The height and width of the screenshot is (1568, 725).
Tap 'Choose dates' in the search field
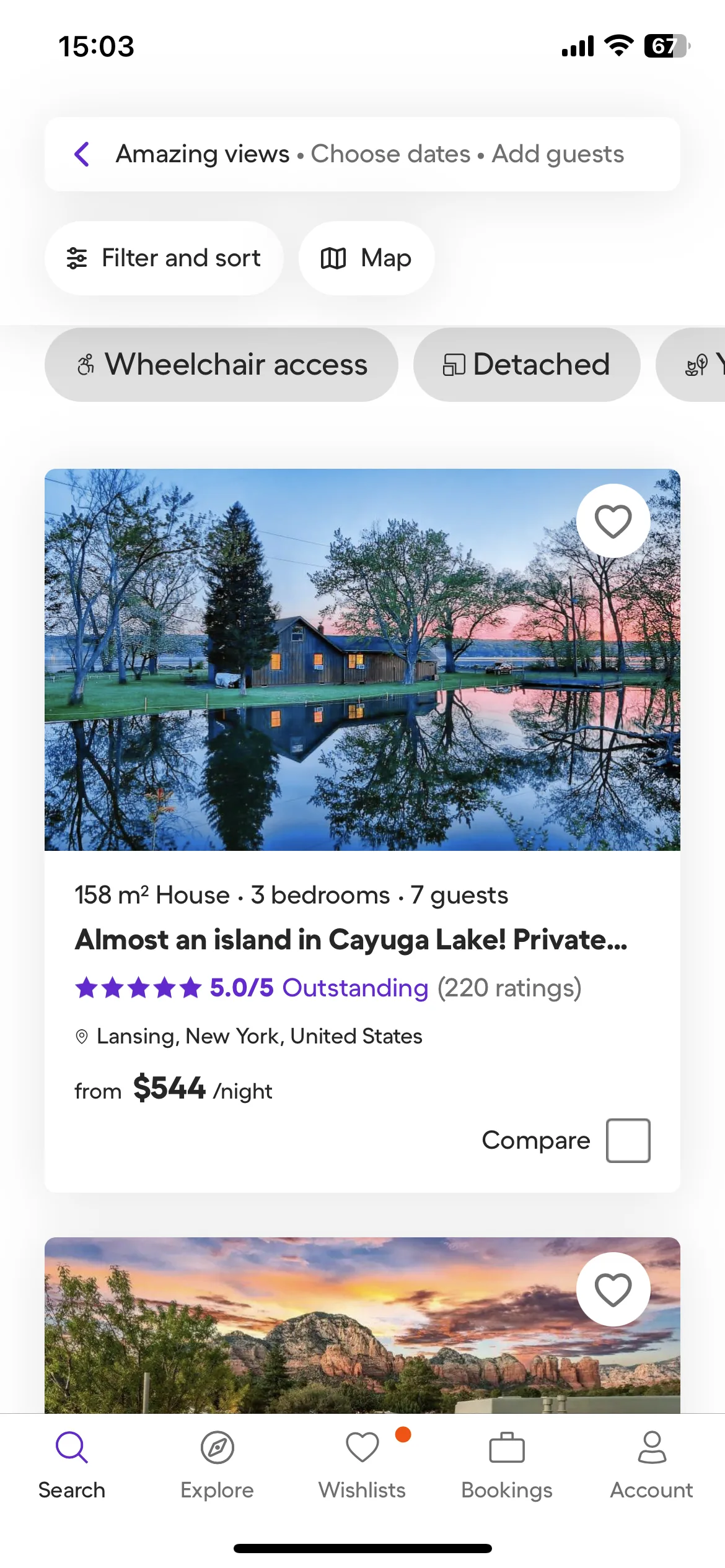390,154
